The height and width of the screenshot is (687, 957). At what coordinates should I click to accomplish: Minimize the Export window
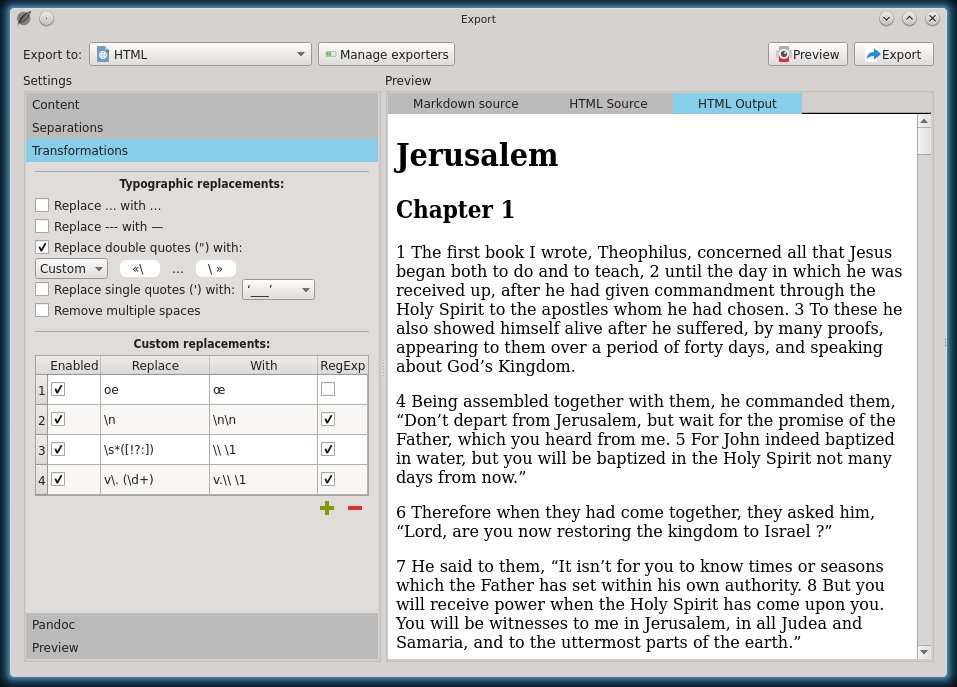point(886,18)
